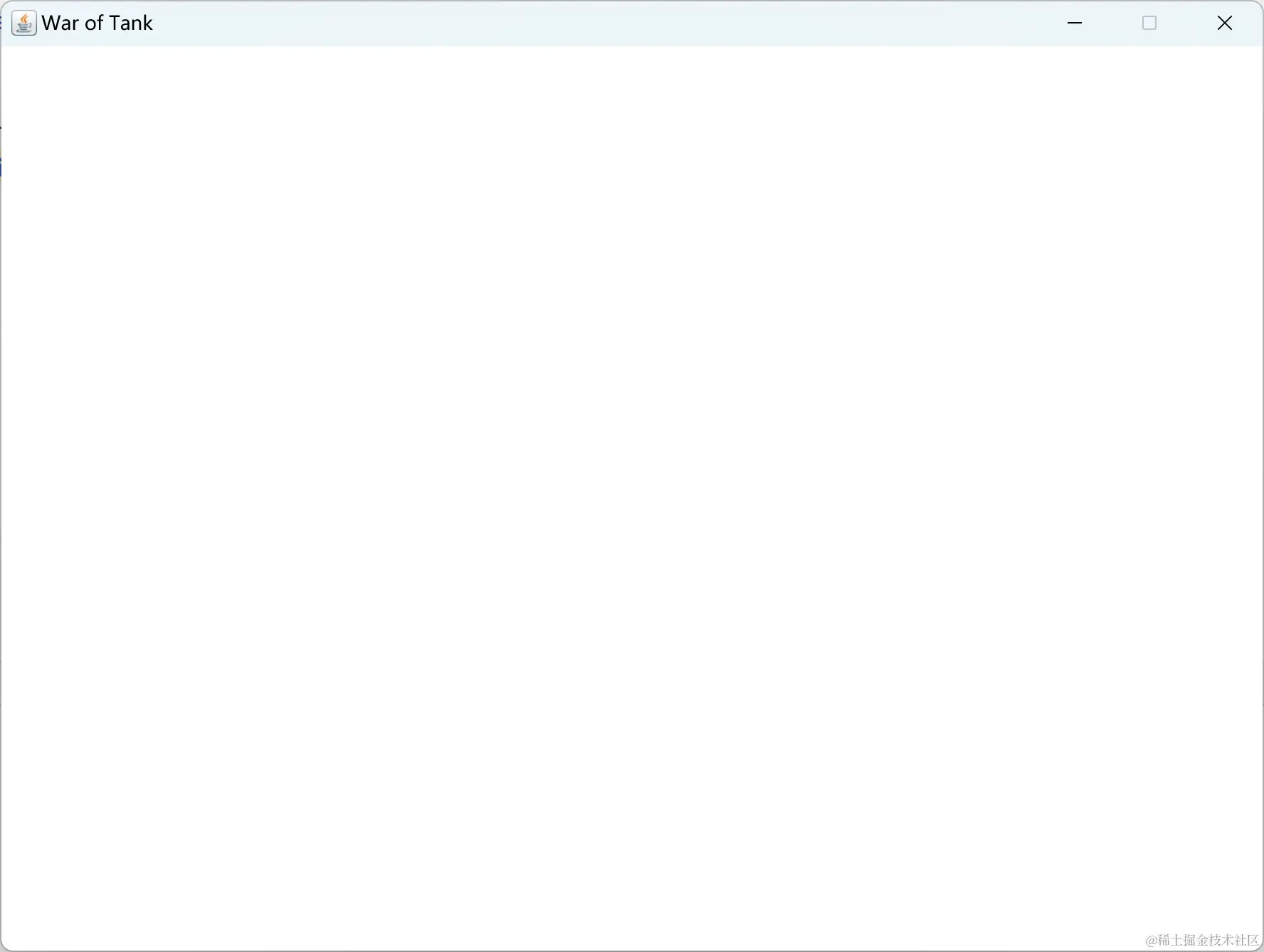1264x952 pixels.
Task: Open the window system menu via the Java icon
Action: point(23,22)
